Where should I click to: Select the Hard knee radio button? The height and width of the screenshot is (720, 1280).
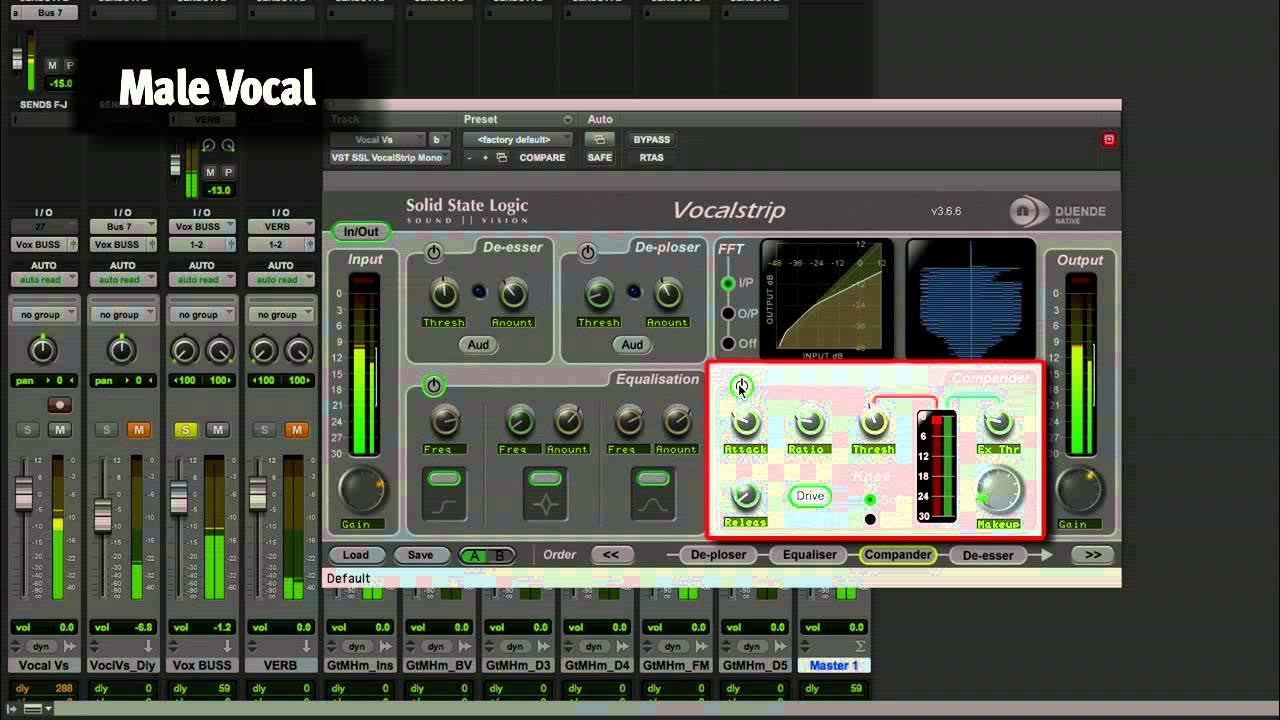tap(870, 519)
